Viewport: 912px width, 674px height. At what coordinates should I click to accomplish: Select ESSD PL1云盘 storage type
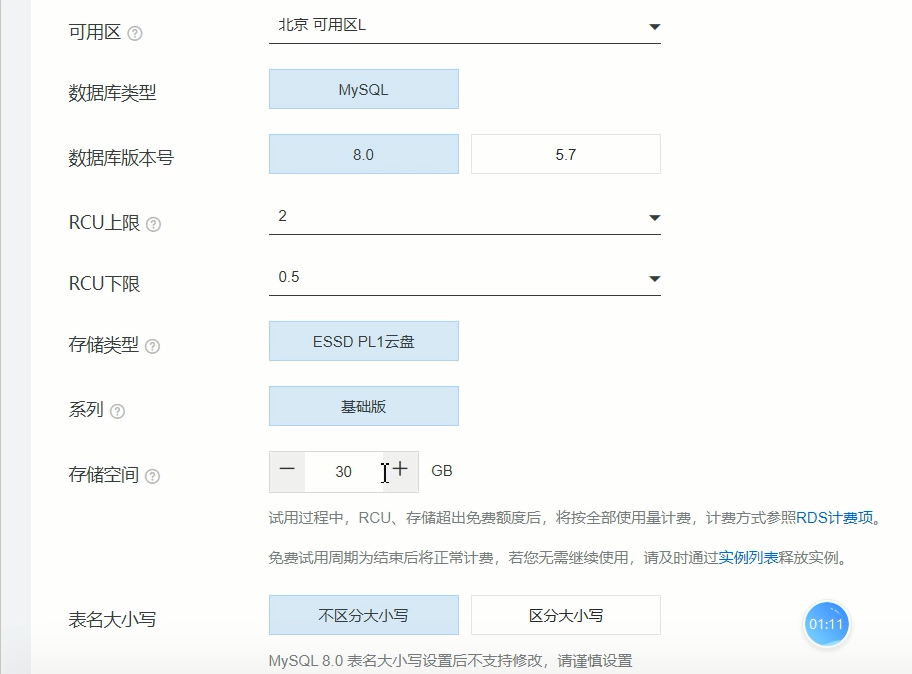pyautogui.click(x=363, y=341)
